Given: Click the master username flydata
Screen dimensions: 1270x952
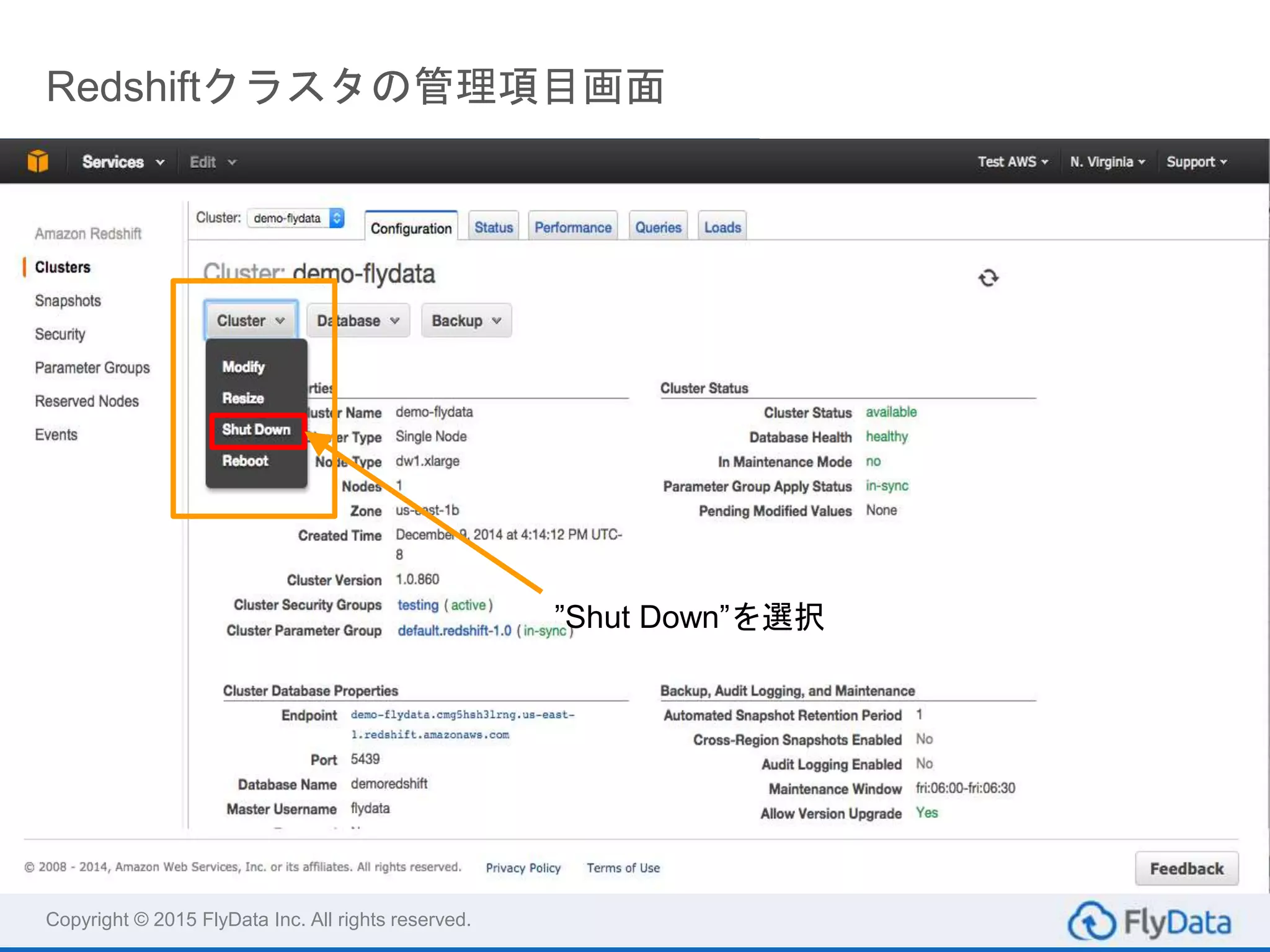Looking at the screenshot, I should tap(370, 809).
